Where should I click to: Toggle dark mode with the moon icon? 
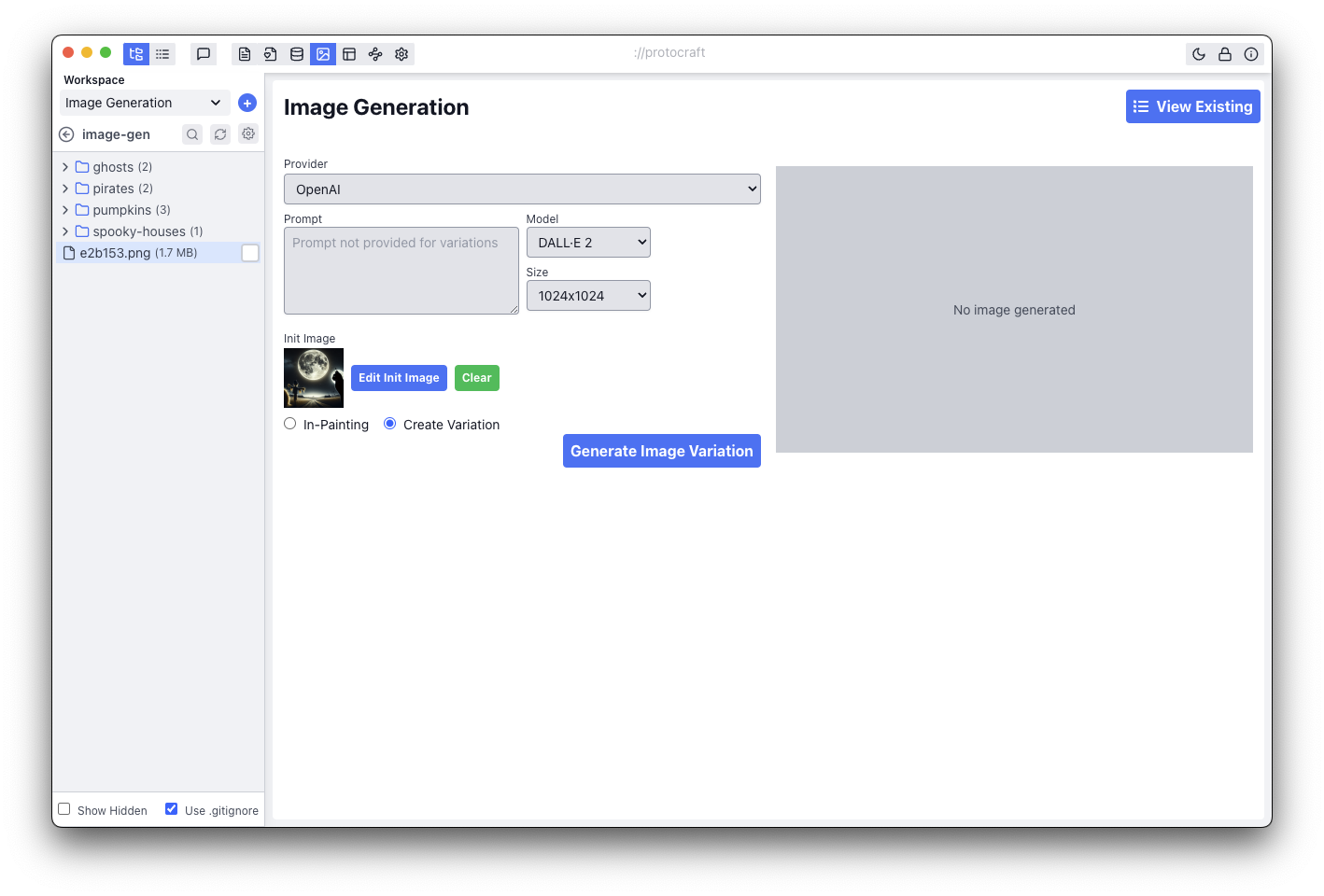1199,54
